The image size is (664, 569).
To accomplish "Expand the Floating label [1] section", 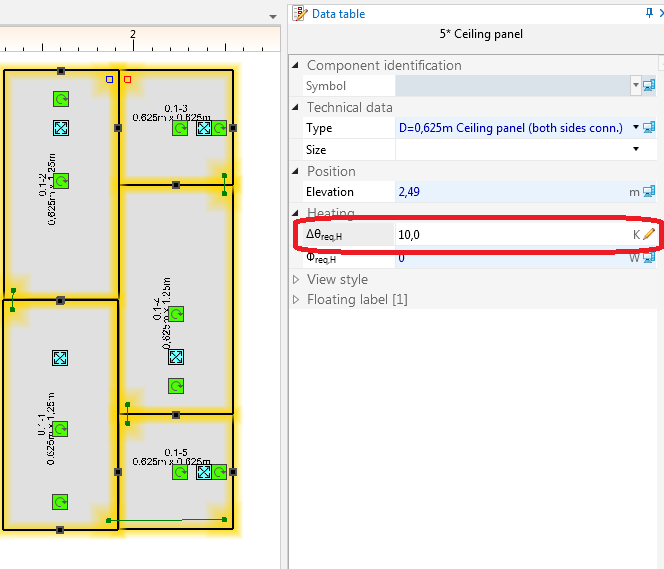I will 296,300.
